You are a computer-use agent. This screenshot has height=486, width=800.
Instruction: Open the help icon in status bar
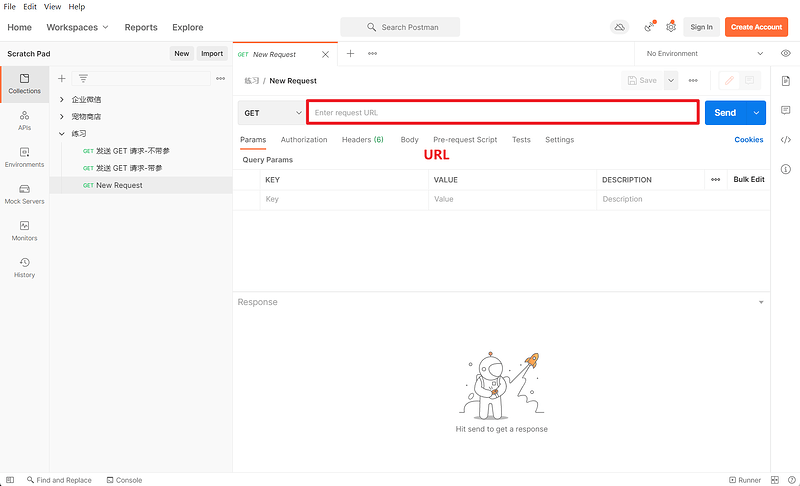pyautogui.click(x=792, y=480)
